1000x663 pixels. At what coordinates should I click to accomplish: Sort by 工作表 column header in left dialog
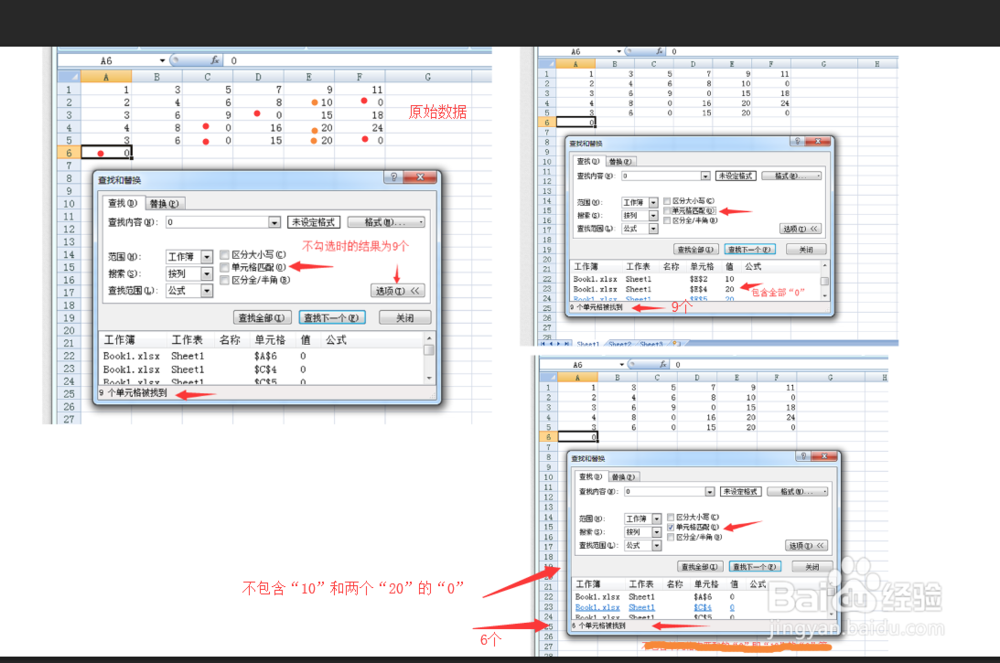[187, 340]
